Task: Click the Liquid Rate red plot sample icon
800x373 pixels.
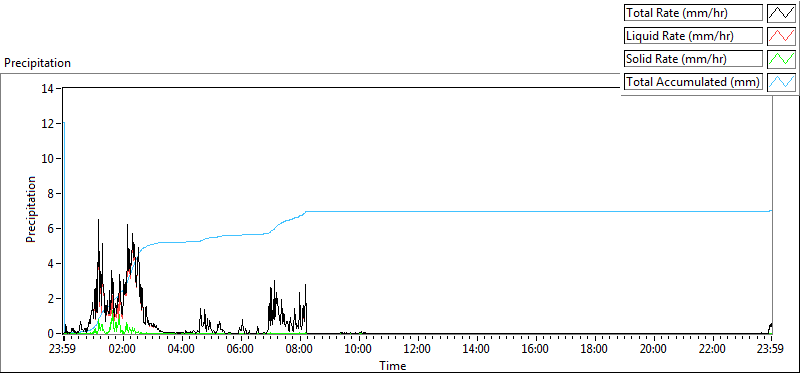Action: coord(782,36)
